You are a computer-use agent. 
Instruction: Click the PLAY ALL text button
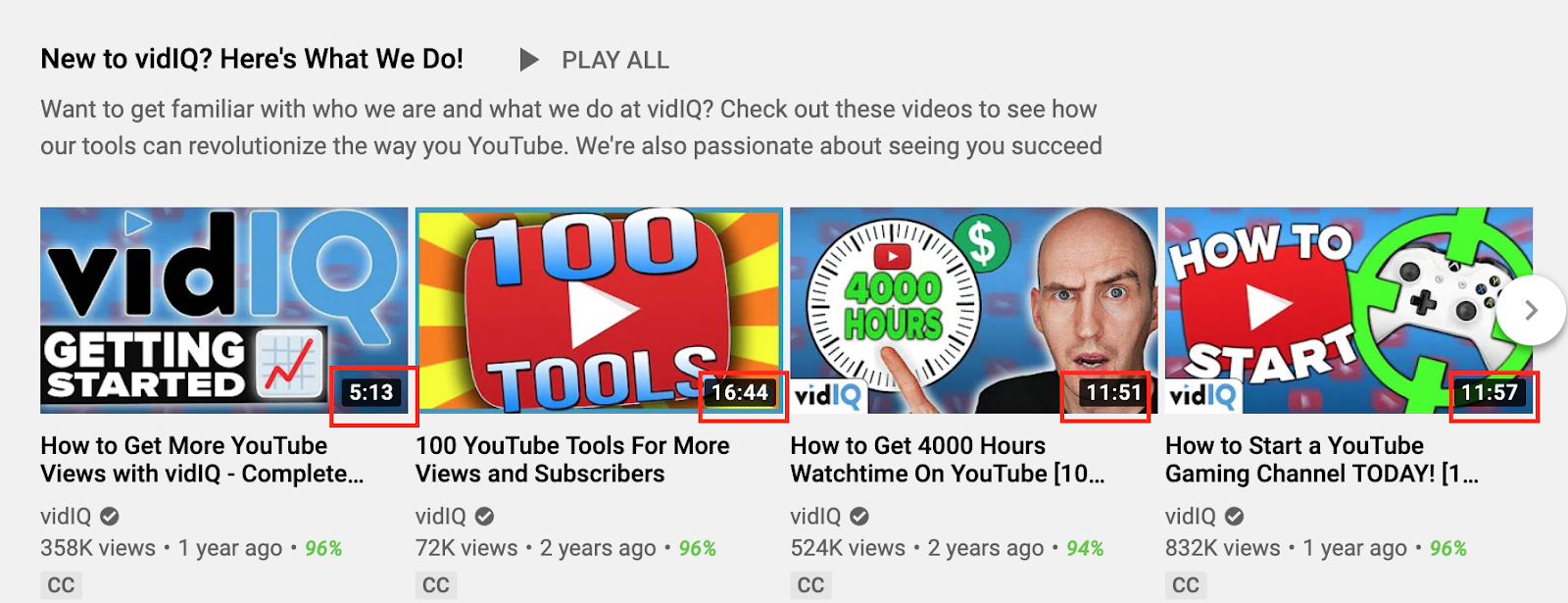click(615, 61)
